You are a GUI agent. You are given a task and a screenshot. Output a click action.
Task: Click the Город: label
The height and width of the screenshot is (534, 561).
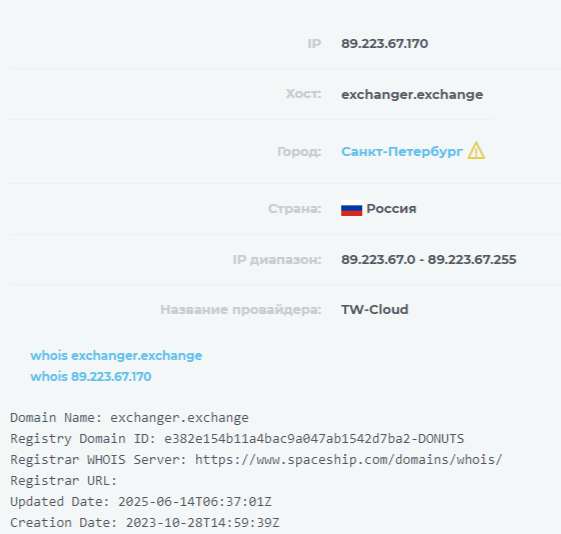(299, 152)
